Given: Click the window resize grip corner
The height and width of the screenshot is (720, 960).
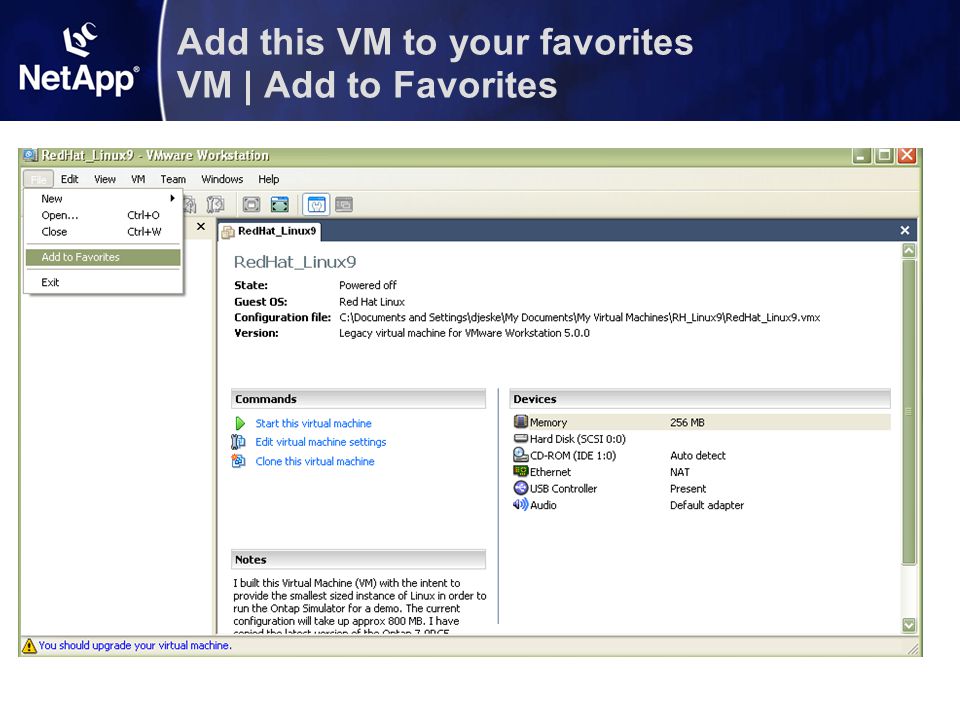Looking at the screenshot, I should click(913, 648).
